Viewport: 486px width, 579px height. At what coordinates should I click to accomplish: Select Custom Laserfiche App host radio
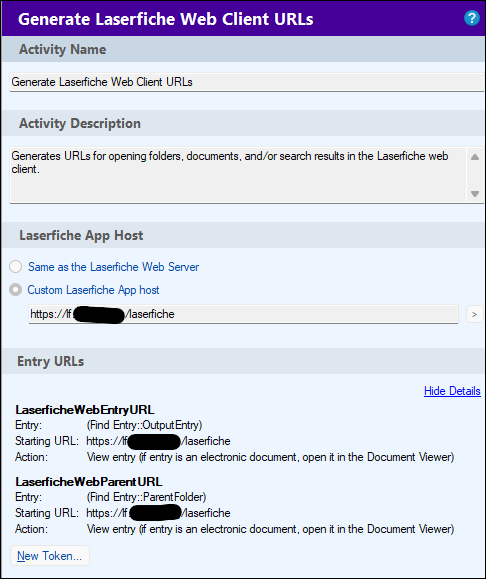tap(16, 290)
